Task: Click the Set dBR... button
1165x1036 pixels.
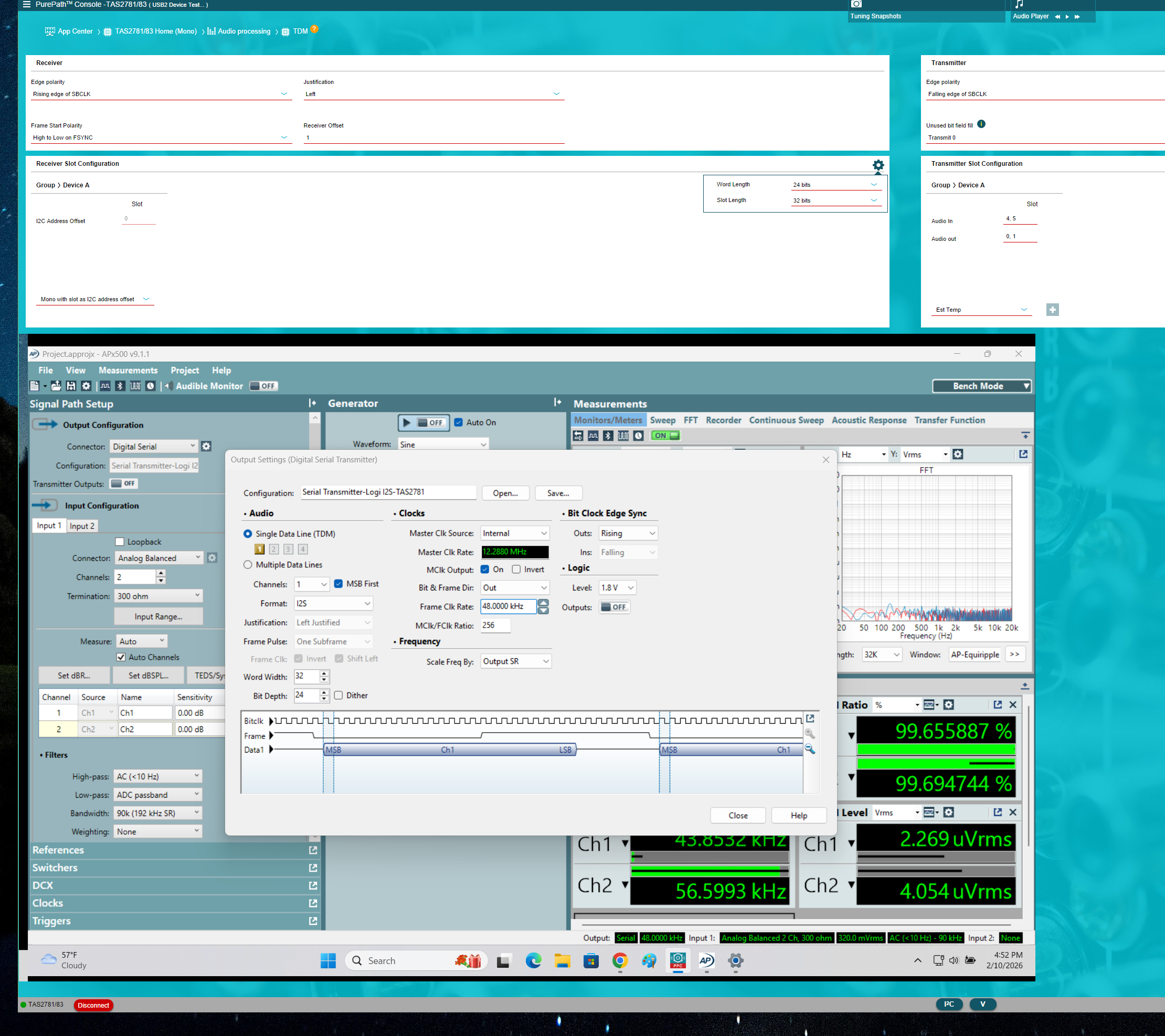Action: [74, 675]
